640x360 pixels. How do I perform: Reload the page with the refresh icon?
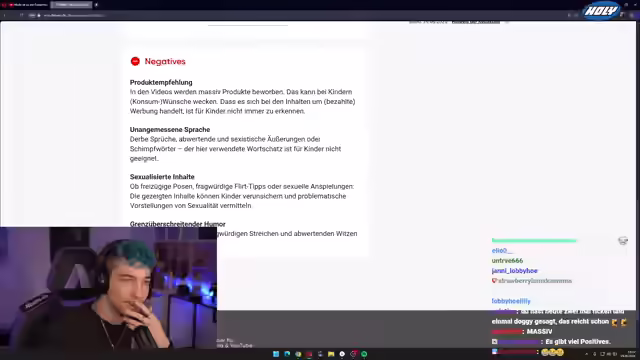tap(21, 15)
